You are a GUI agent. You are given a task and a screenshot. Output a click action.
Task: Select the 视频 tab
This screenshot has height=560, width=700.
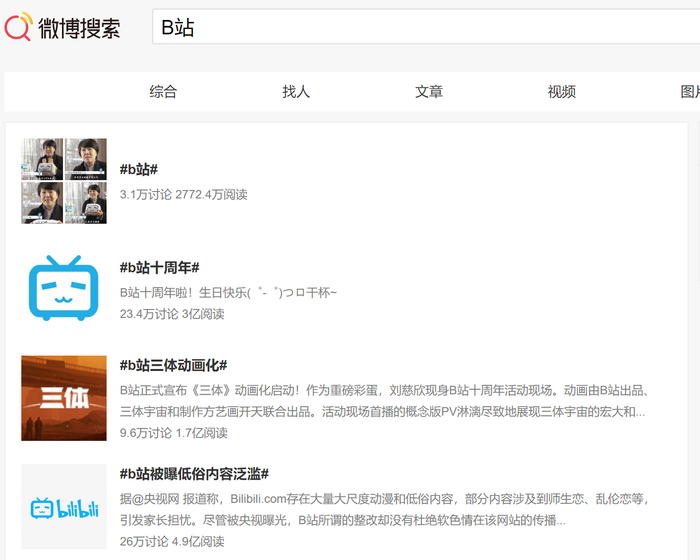point(562,92)
